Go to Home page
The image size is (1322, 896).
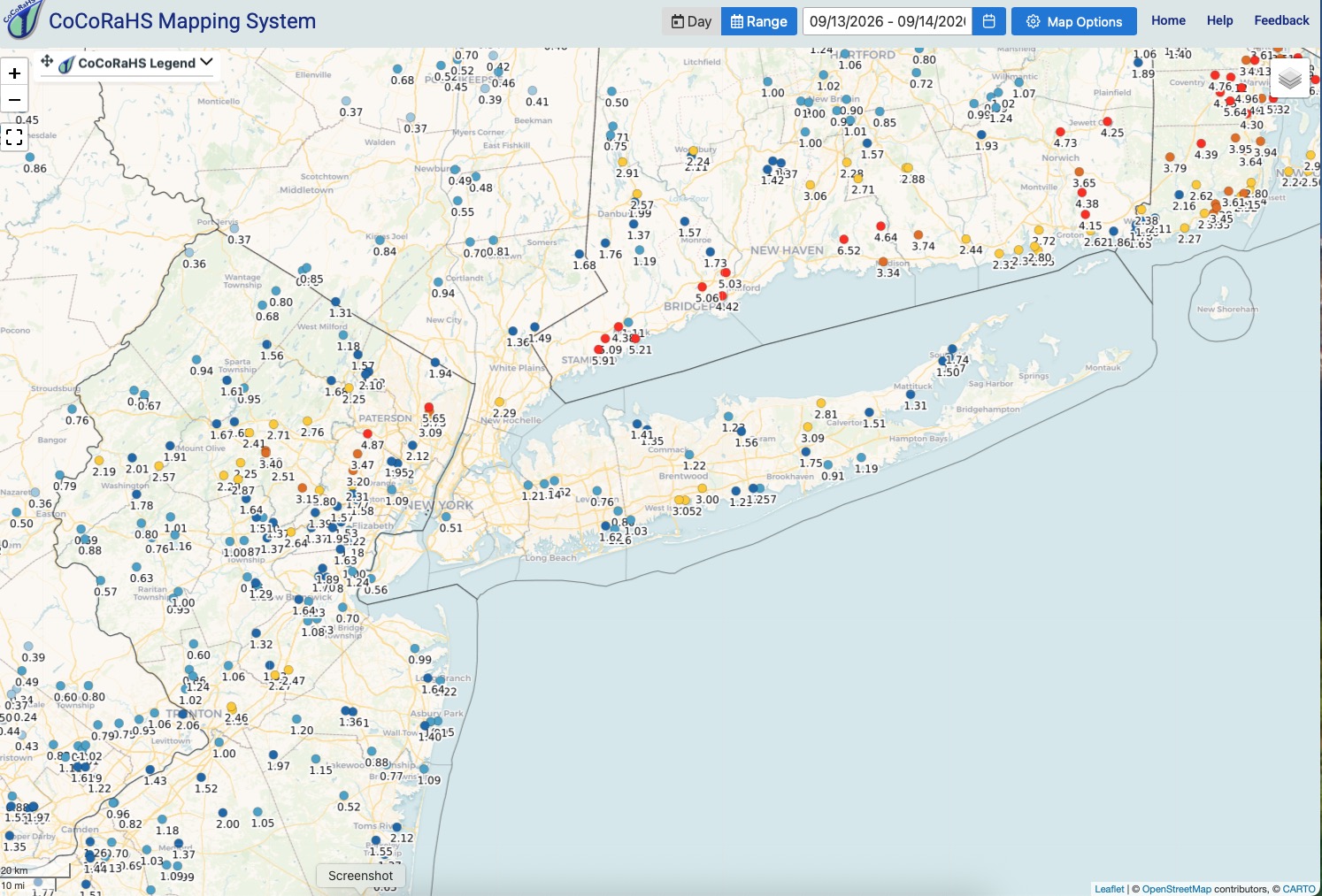(1168, 20)
